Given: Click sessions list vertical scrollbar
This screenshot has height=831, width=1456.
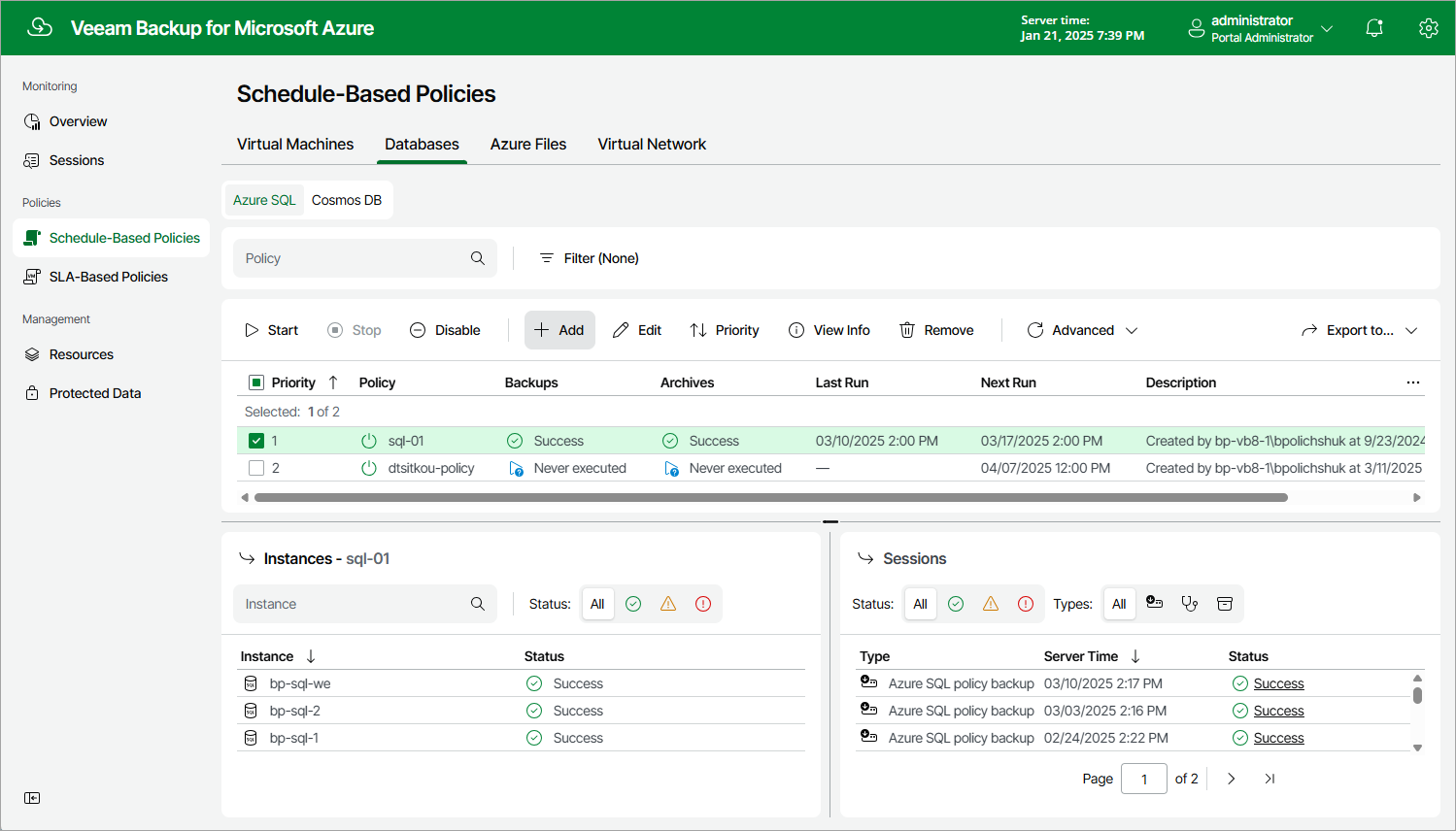Looking at the screenshot, I should [x=1417, y=695].
